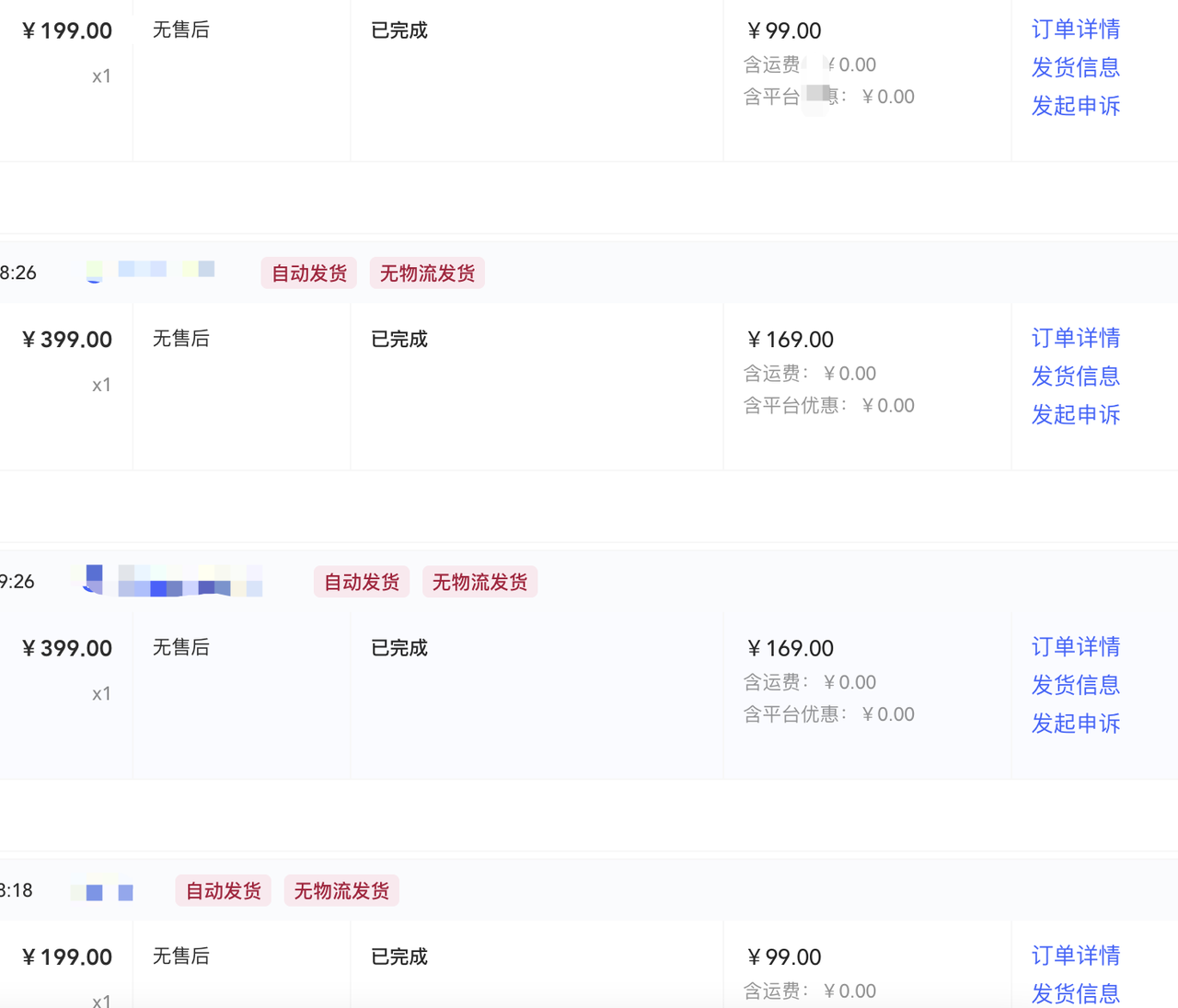Image resolution: width=1178 pixels, height=1008 pixels.
Task: Select the x1 quantity on the ¥399.00 order
Action: pos(101,385)
